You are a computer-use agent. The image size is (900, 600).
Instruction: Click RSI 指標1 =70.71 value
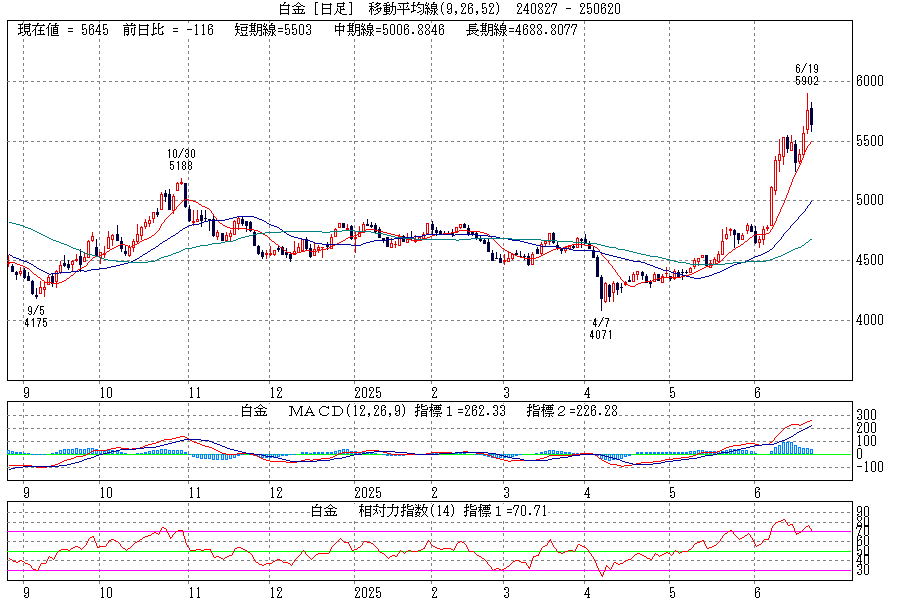point(508,511)
